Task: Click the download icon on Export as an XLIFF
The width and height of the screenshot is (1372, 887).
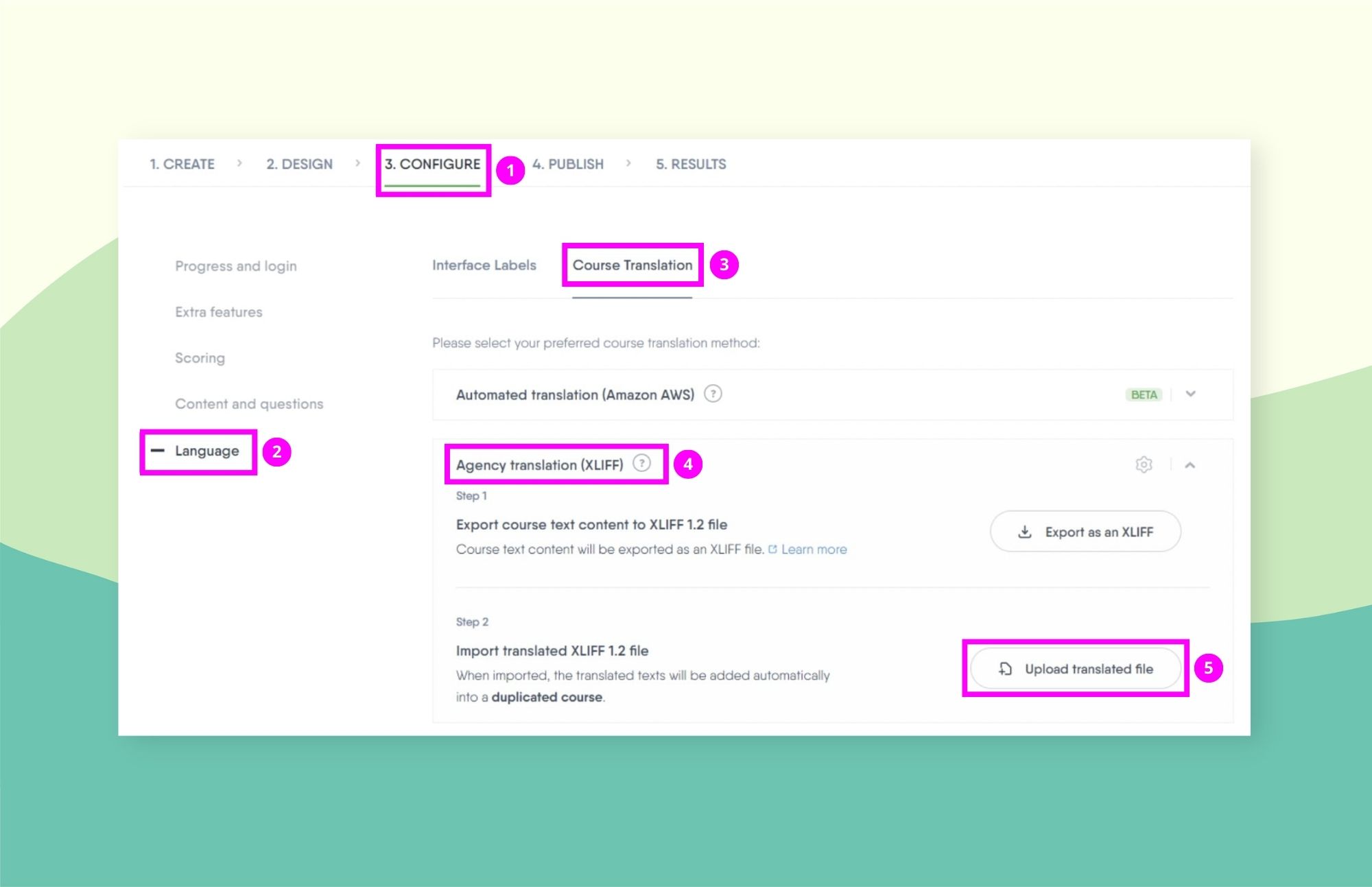Action: tap(1025, 532)
